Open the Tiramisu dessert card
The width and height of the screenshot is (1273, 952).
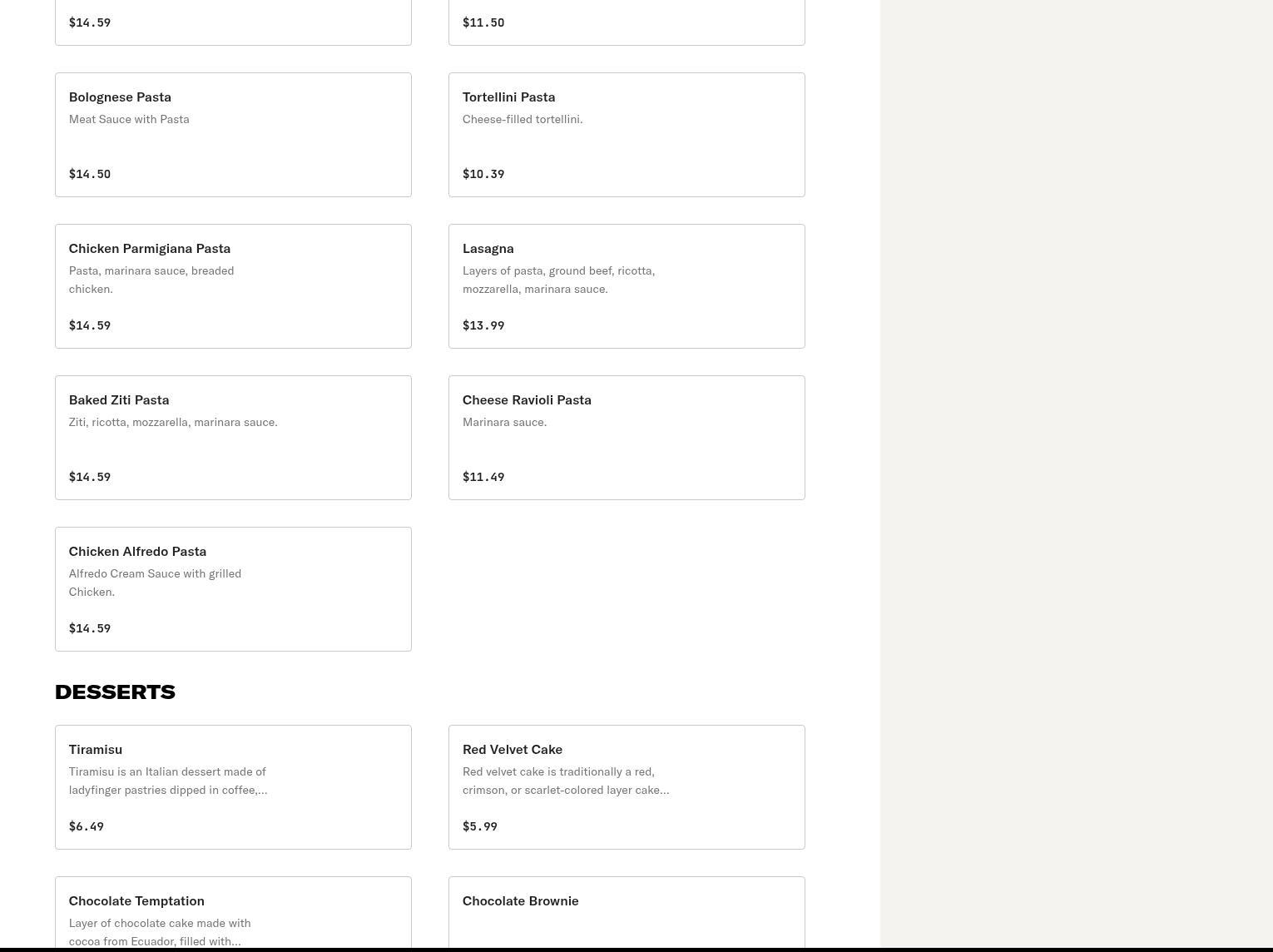tap(233, 787)
